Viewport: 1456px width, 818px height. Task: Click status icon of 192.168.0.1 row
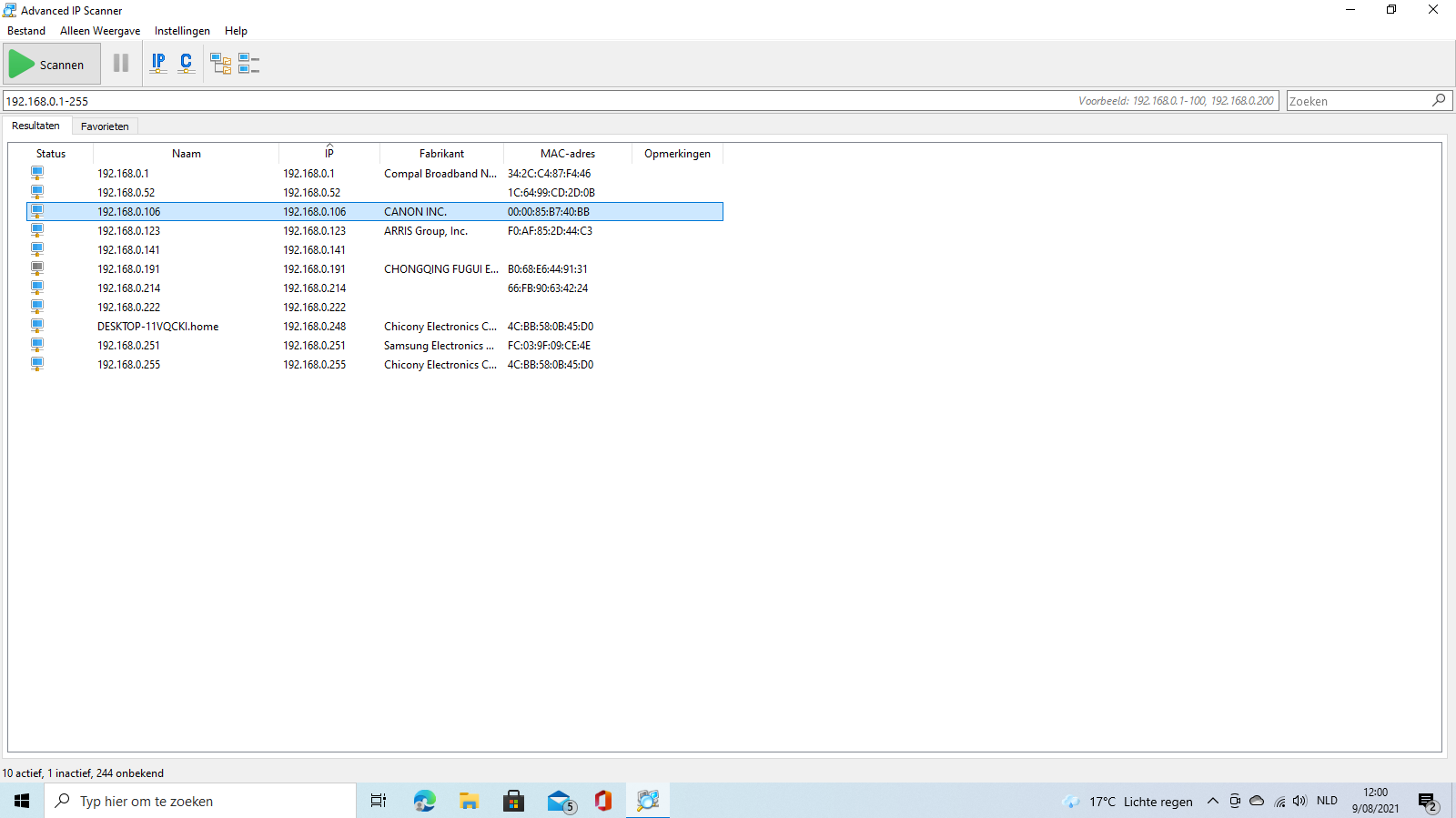pyautogui.click(x=37, y=173)
